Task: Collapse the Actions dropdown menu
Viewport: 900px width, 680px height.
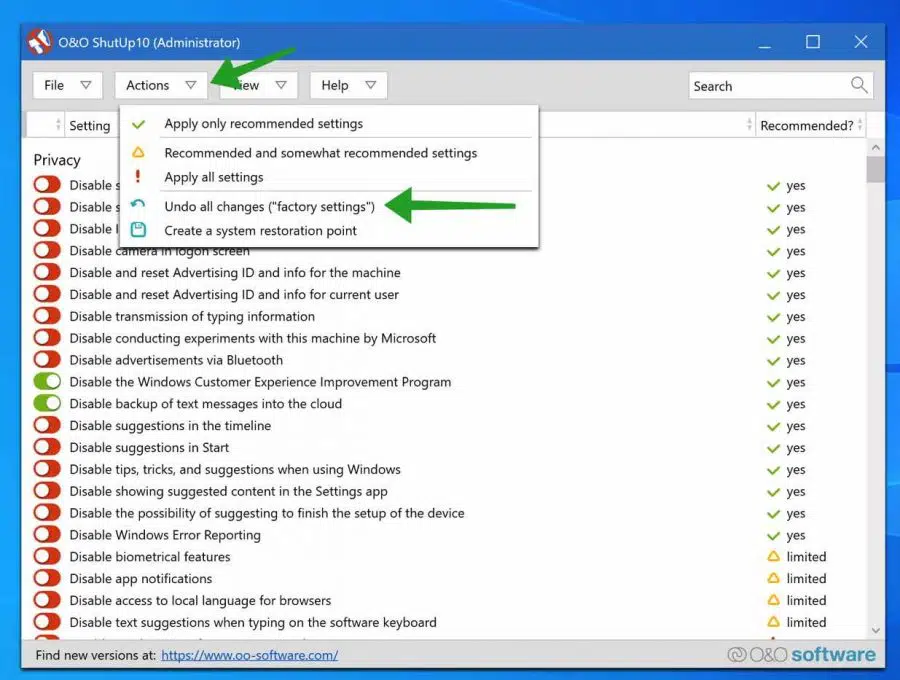Action: [161, 85]
